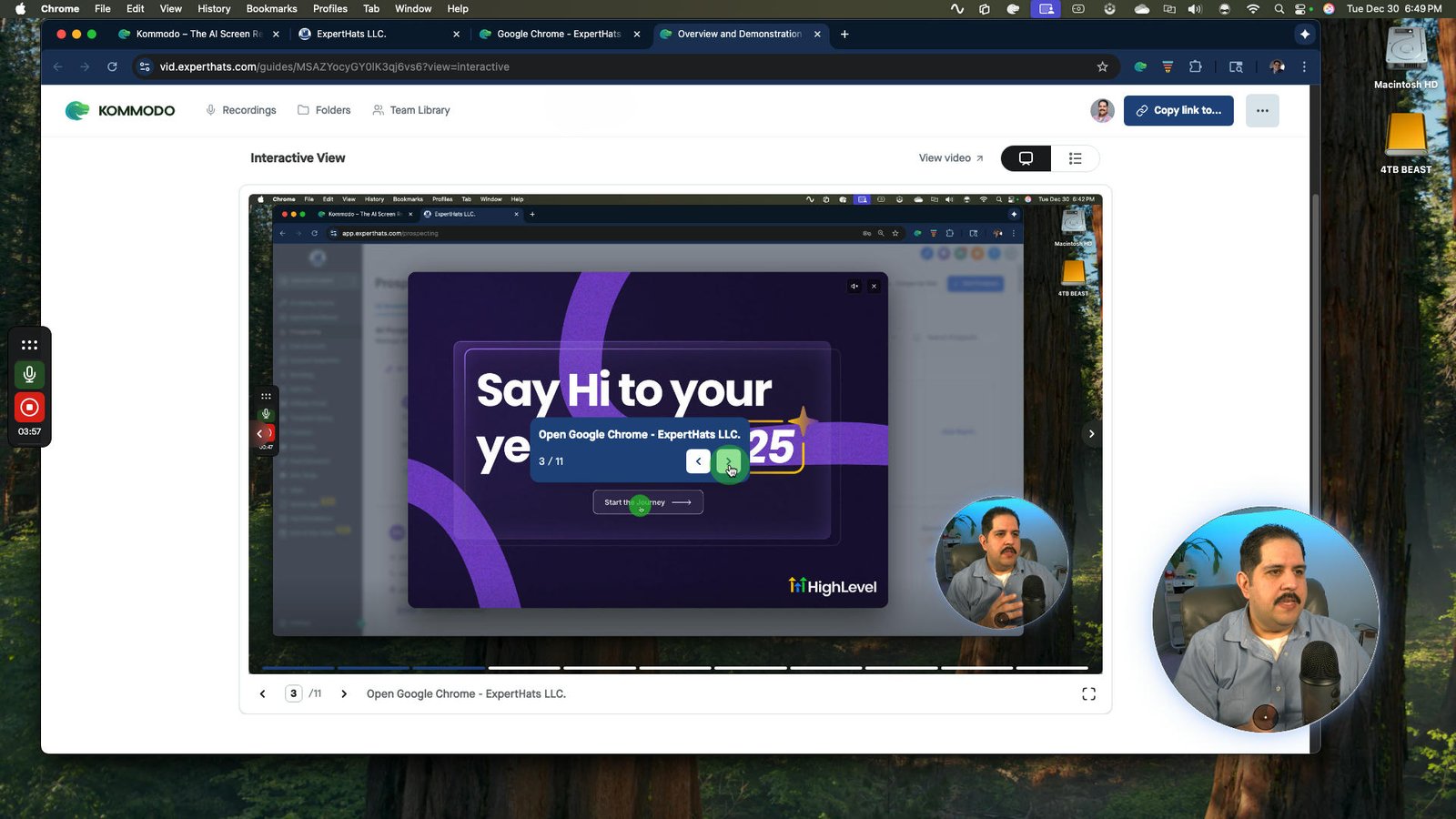Go back in Chrome
The image size is (1456, 819).
(x=58, y=66)
